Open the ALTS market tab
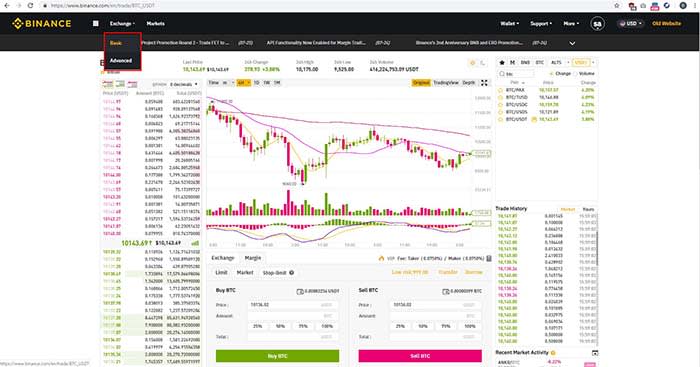This screenshot has height=367, width=700. pyautogui.click(x=556, y=63)
